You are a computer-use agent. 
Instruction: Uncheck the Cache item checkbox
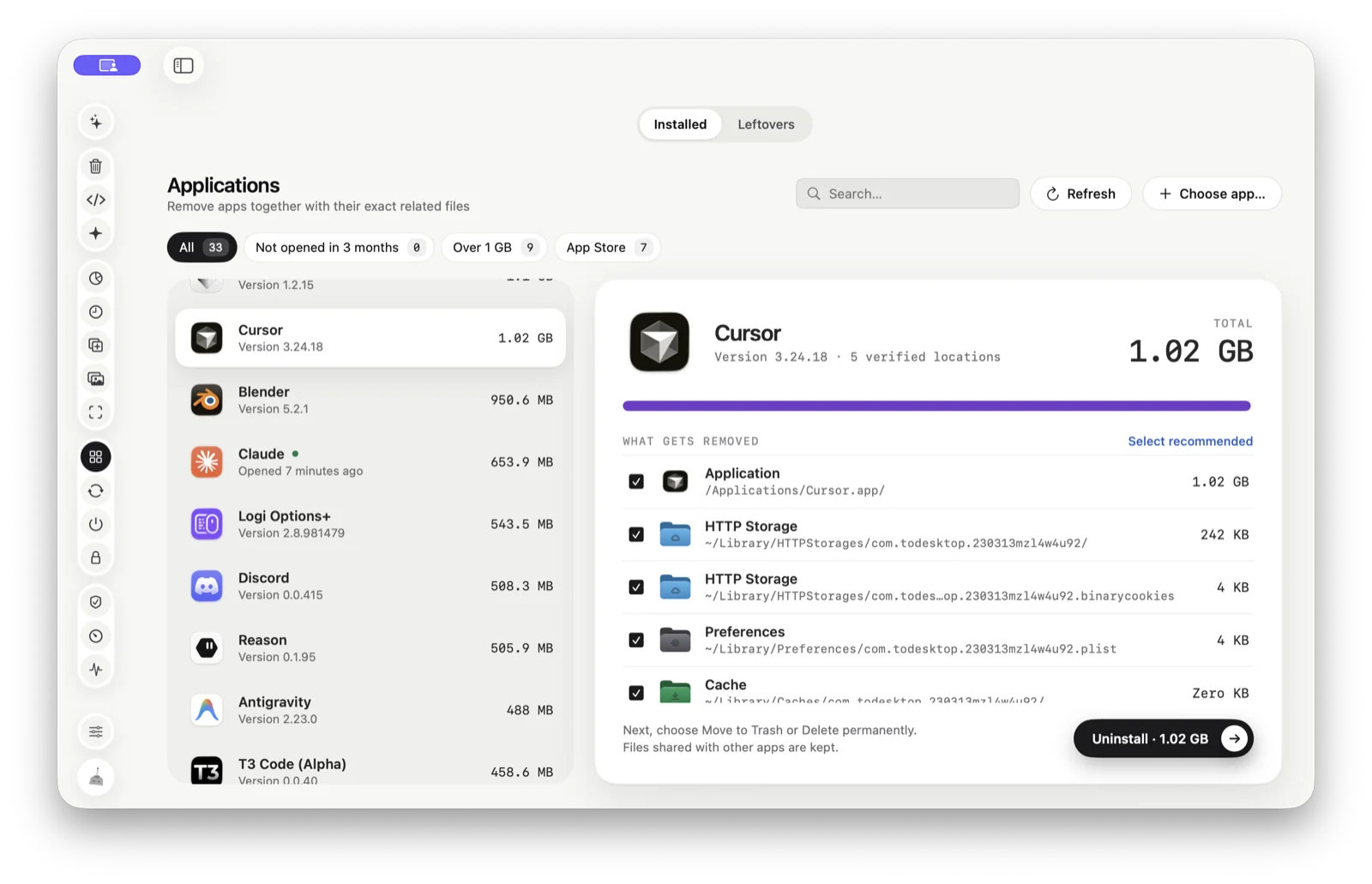pyautogui.click(x=636, y=693)
